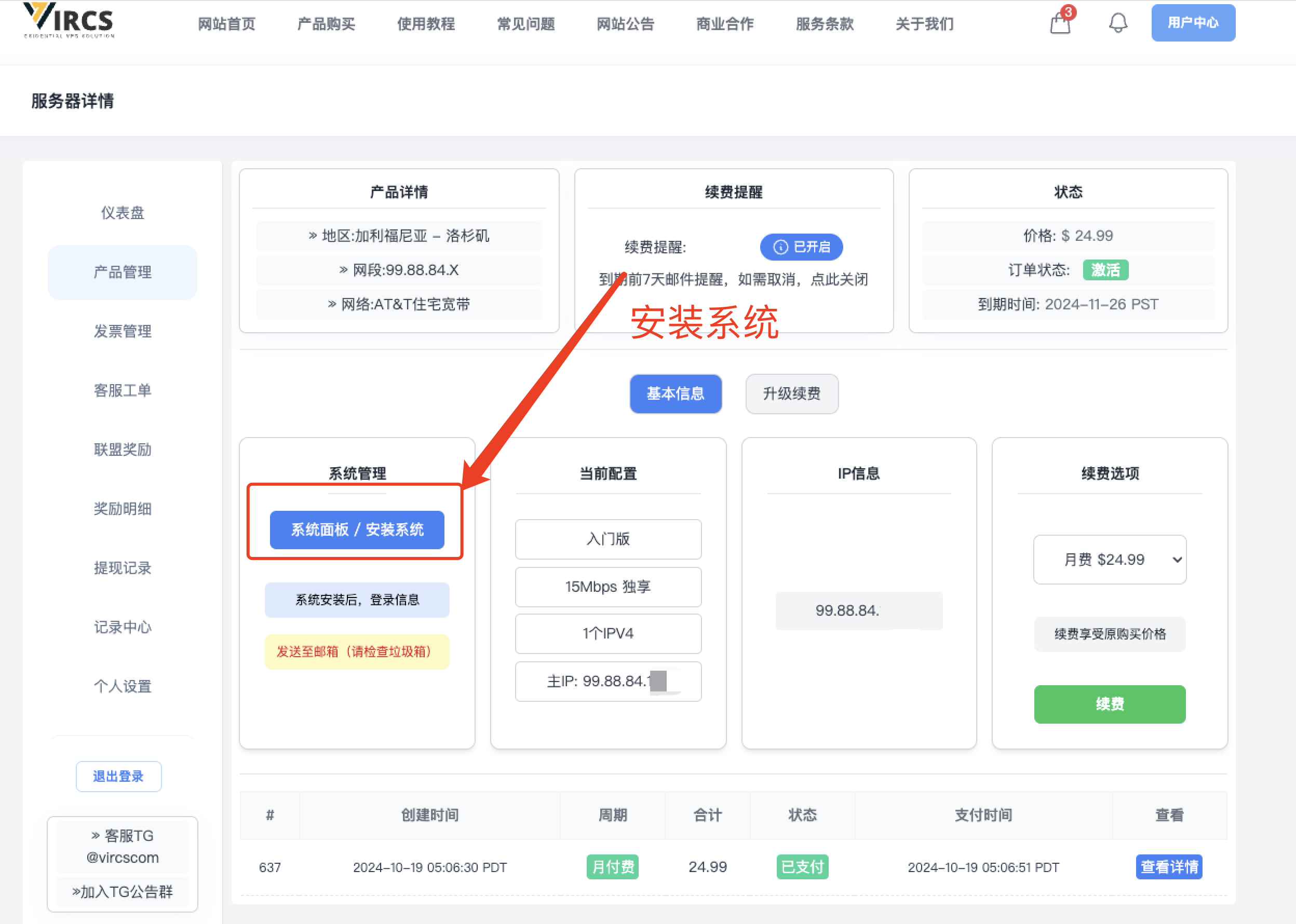1296x924 pixels.
Task: Select the 基本信息 tab
Action: click(x=675, y=393)
